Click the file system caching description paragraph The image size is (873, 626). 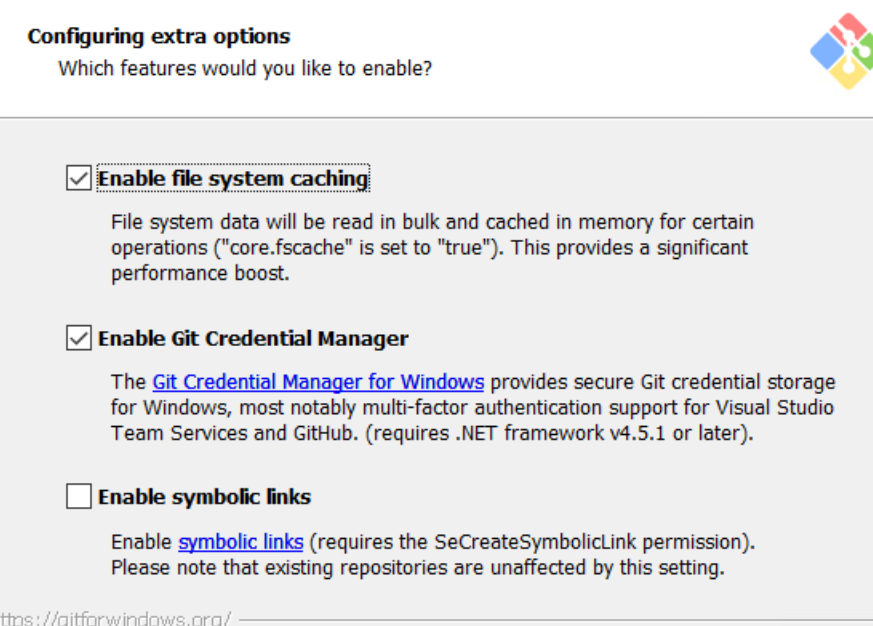(x=432, y=222)
